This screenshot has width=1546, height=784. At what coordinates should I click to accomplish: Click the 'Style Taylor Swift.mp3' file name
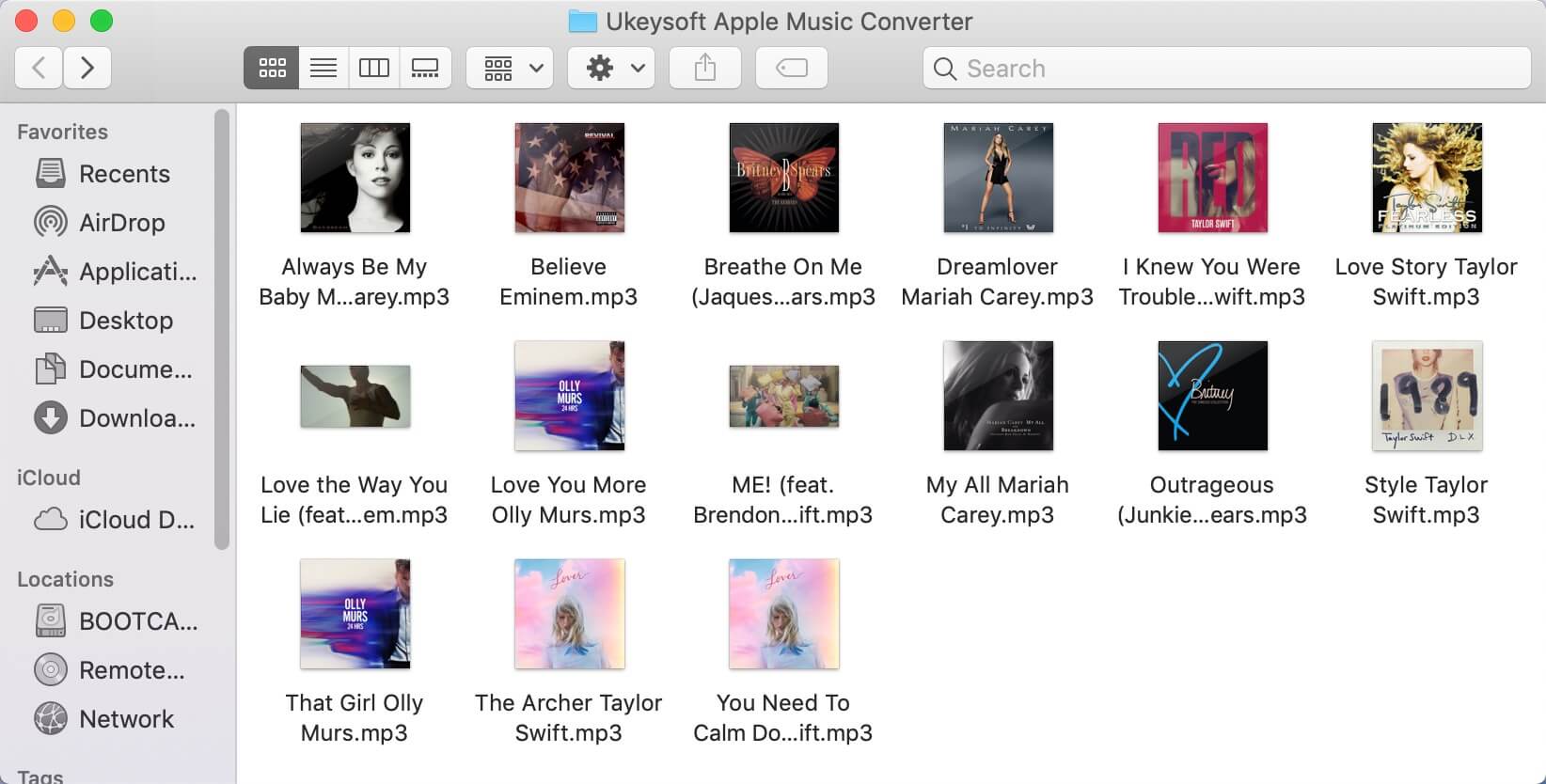tap(1427, 500)
